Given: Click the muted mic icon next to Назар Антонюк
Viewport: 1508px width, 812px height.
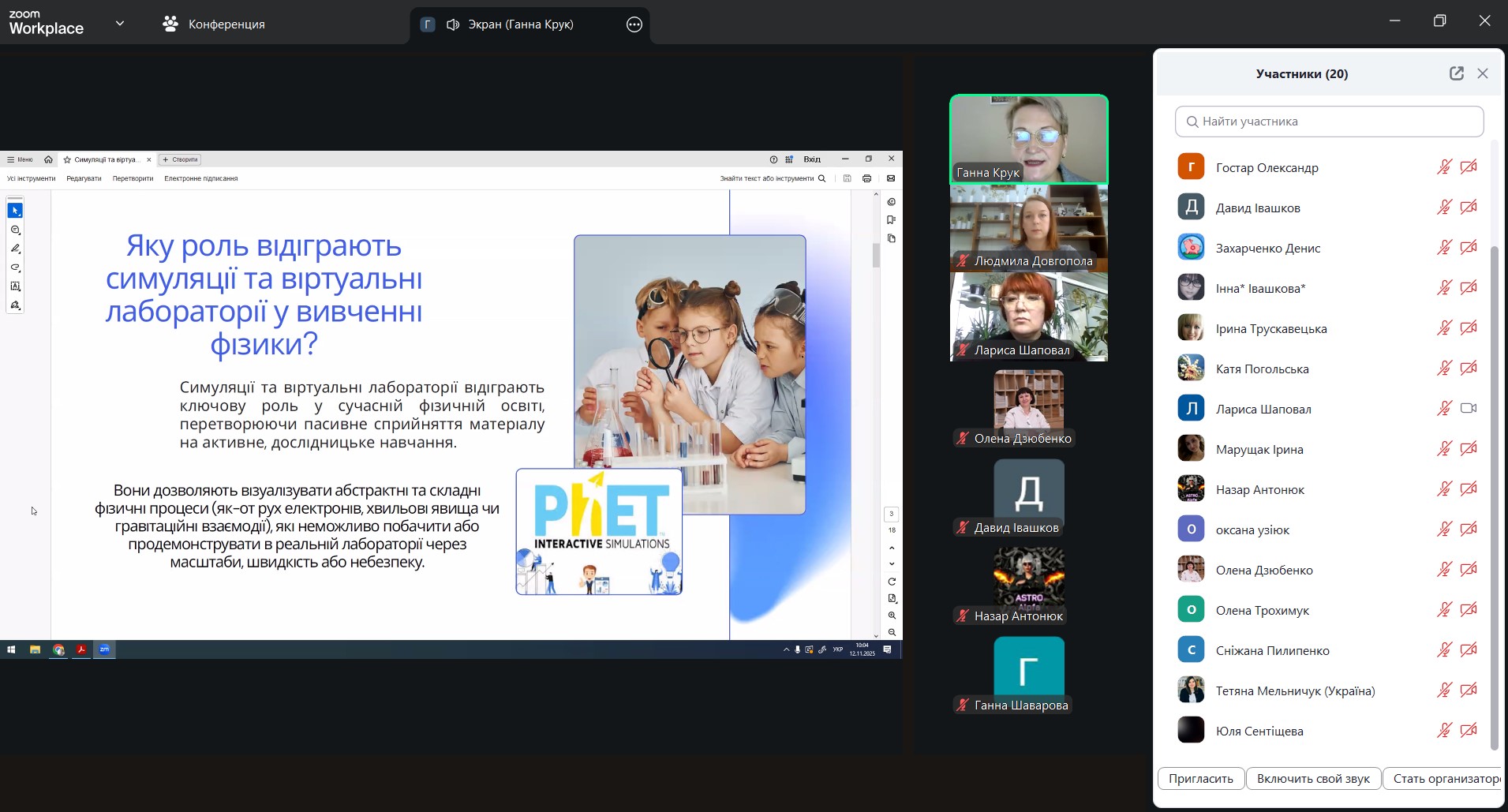Looking at the screenshot, I should pos(1443,489).
